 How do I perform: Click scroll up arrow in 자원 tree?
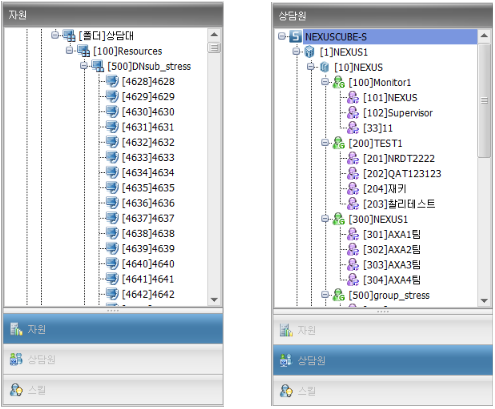tap(214, 34)
